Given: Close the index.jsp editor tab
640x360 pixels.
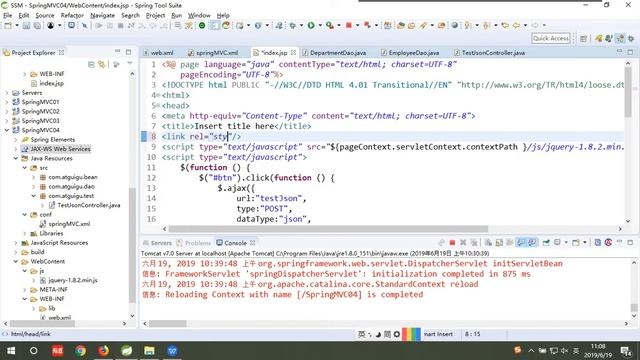Looking at the screenshot, I should (293, 53).
